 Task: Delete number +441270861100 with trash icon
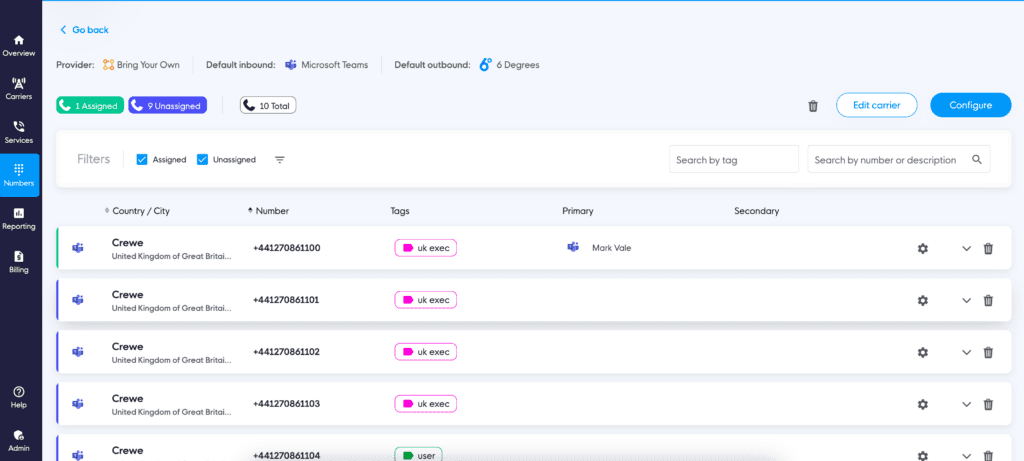pos(989,248)
